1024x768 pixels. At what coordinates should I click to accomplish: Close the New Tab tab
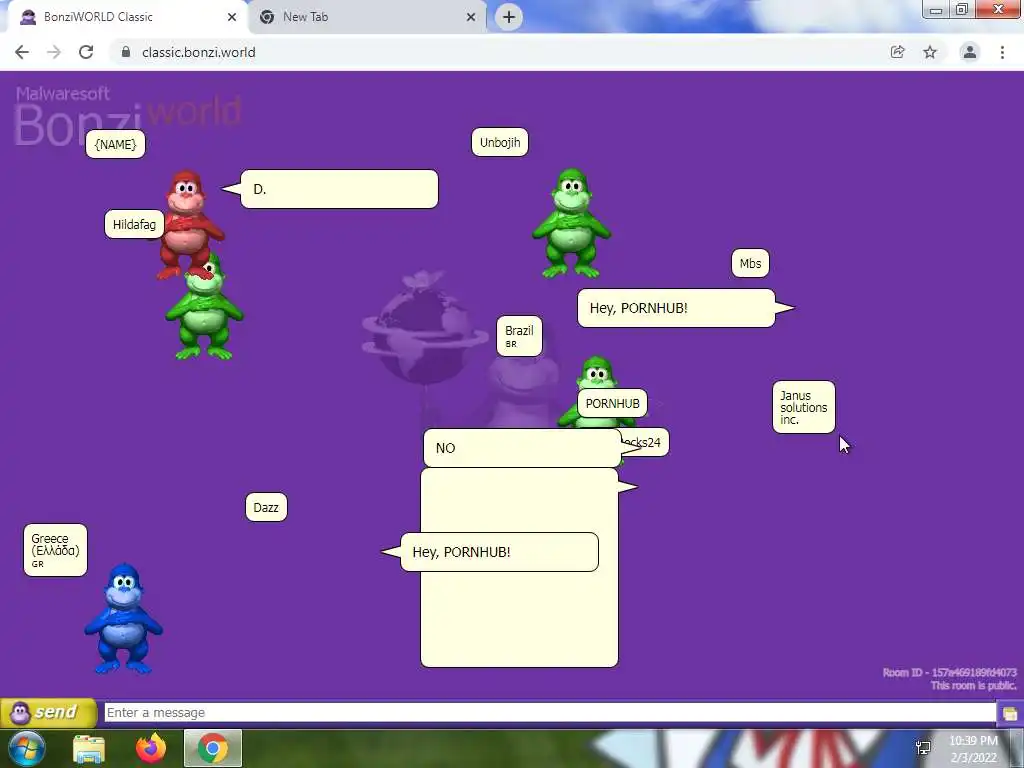pyautogui.click(x=471, y=17)
